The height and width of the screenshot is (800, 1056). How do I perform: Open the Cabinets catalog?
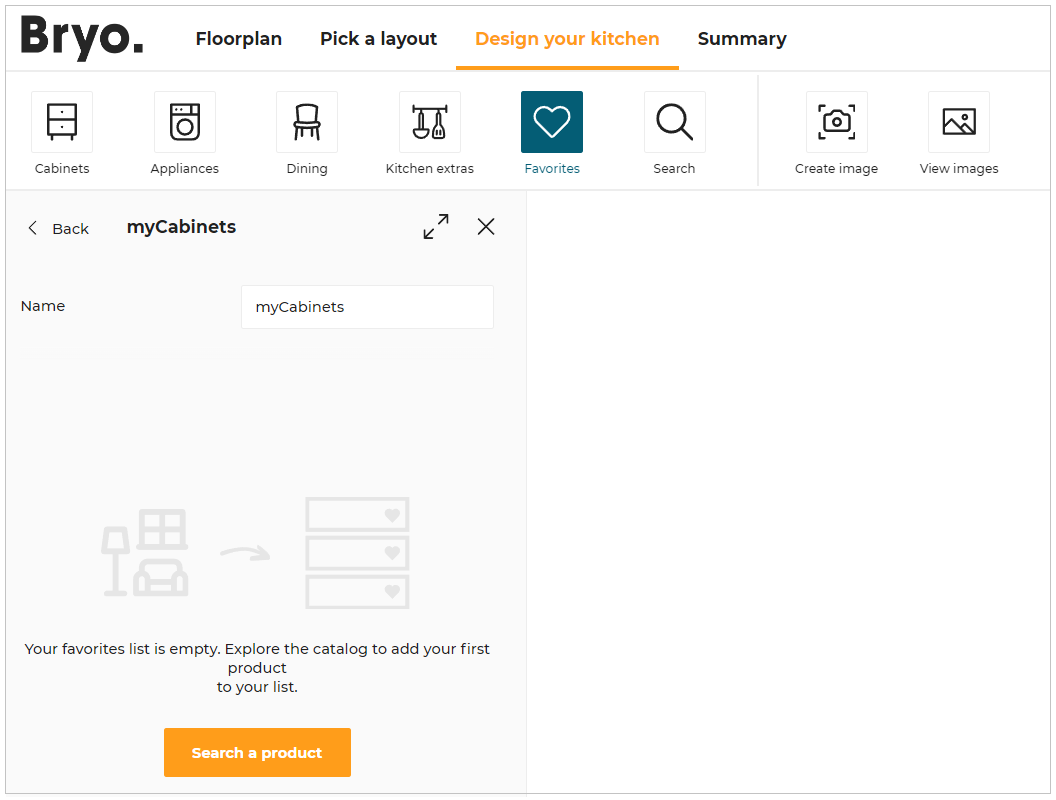point(62,123)
